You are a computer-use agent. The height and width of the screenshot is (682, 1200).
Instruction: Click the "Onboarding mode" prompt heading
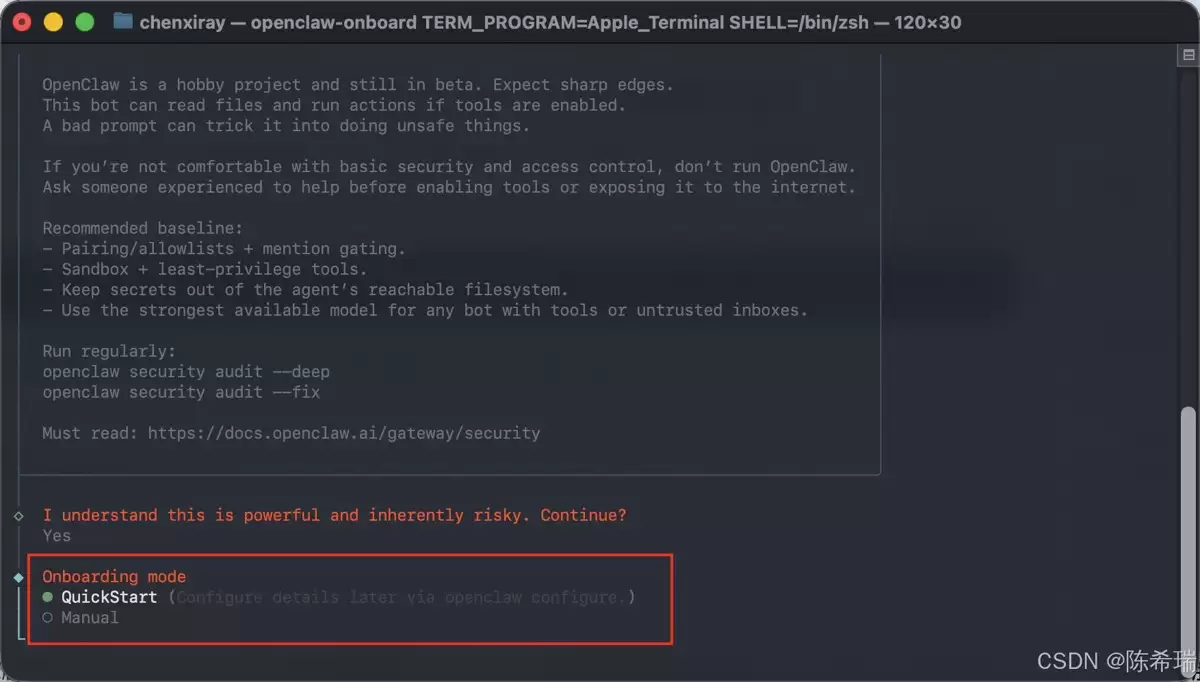pos(114,577)
